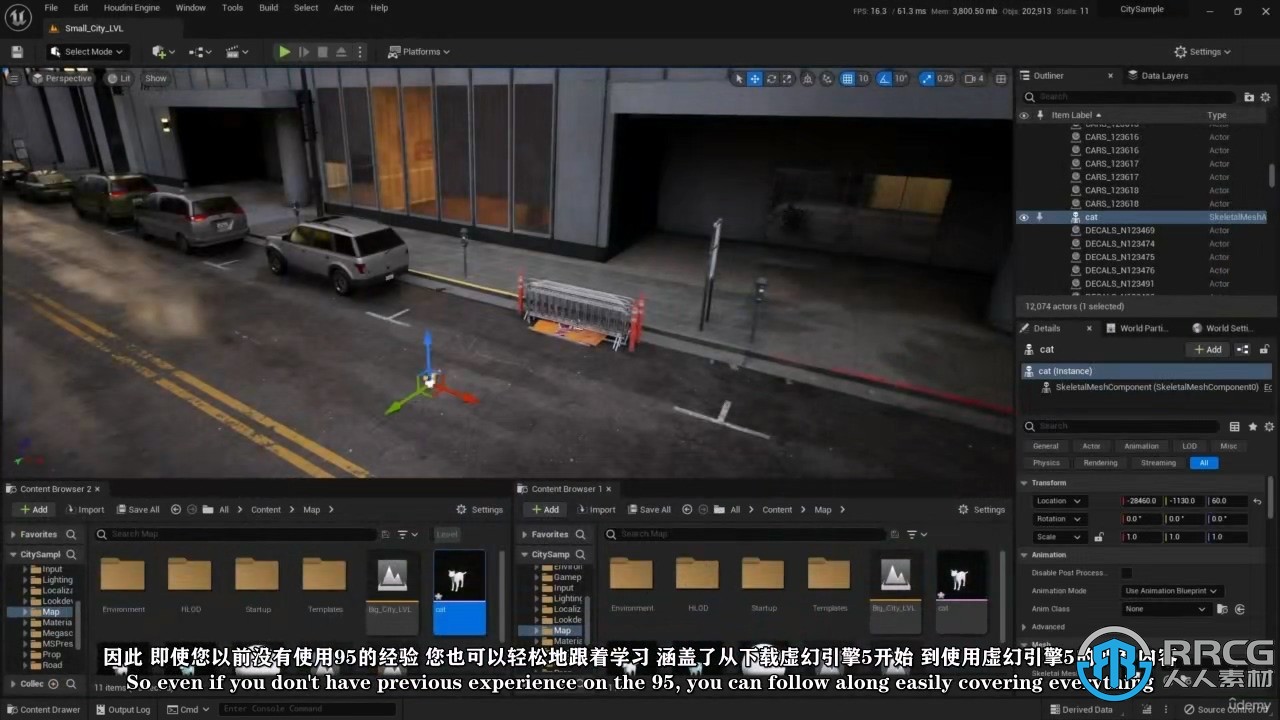Open the Platforms dropdown
This screenshot has height=720, width=1280.
coord(419,52)
